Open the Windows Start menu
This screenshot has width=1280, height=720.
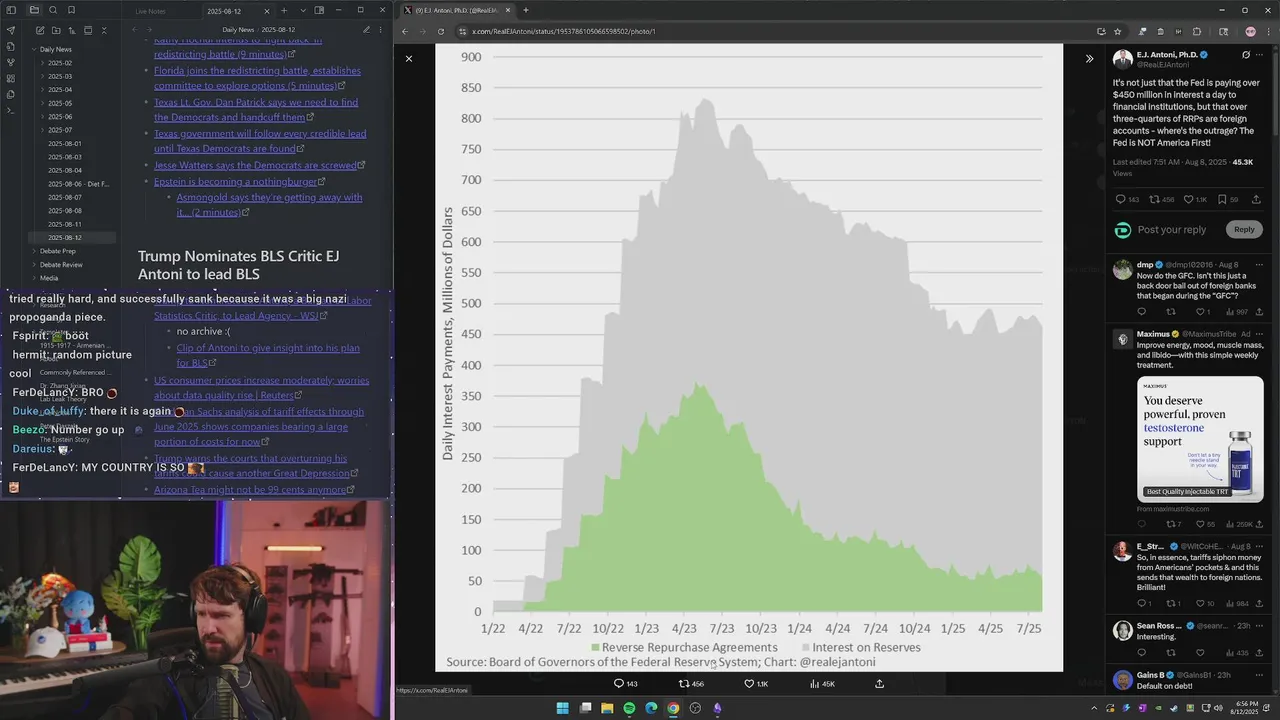click(562, 708)
